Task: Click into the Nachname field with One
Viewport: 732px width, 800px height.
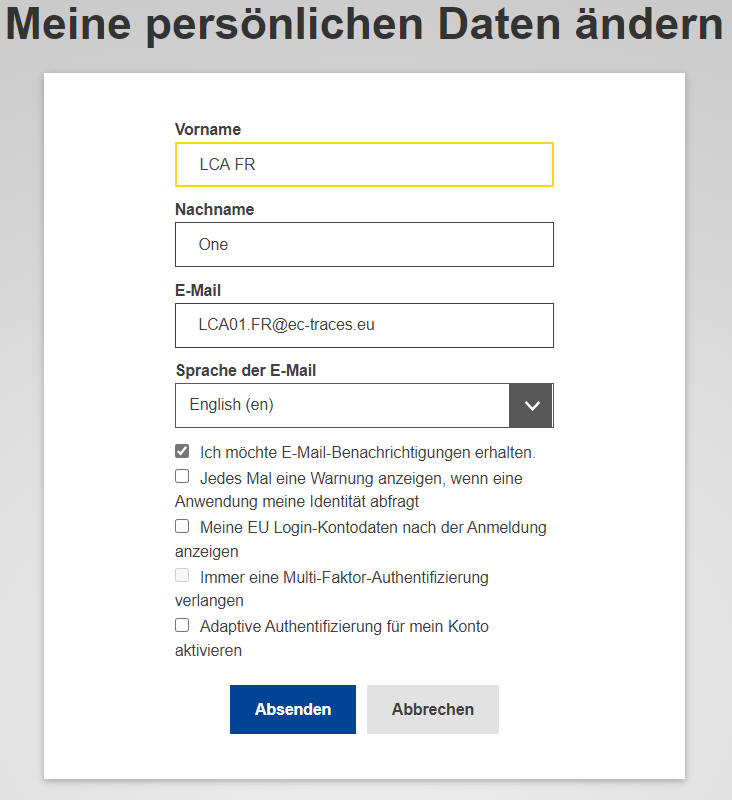Action: pos(364,244)
